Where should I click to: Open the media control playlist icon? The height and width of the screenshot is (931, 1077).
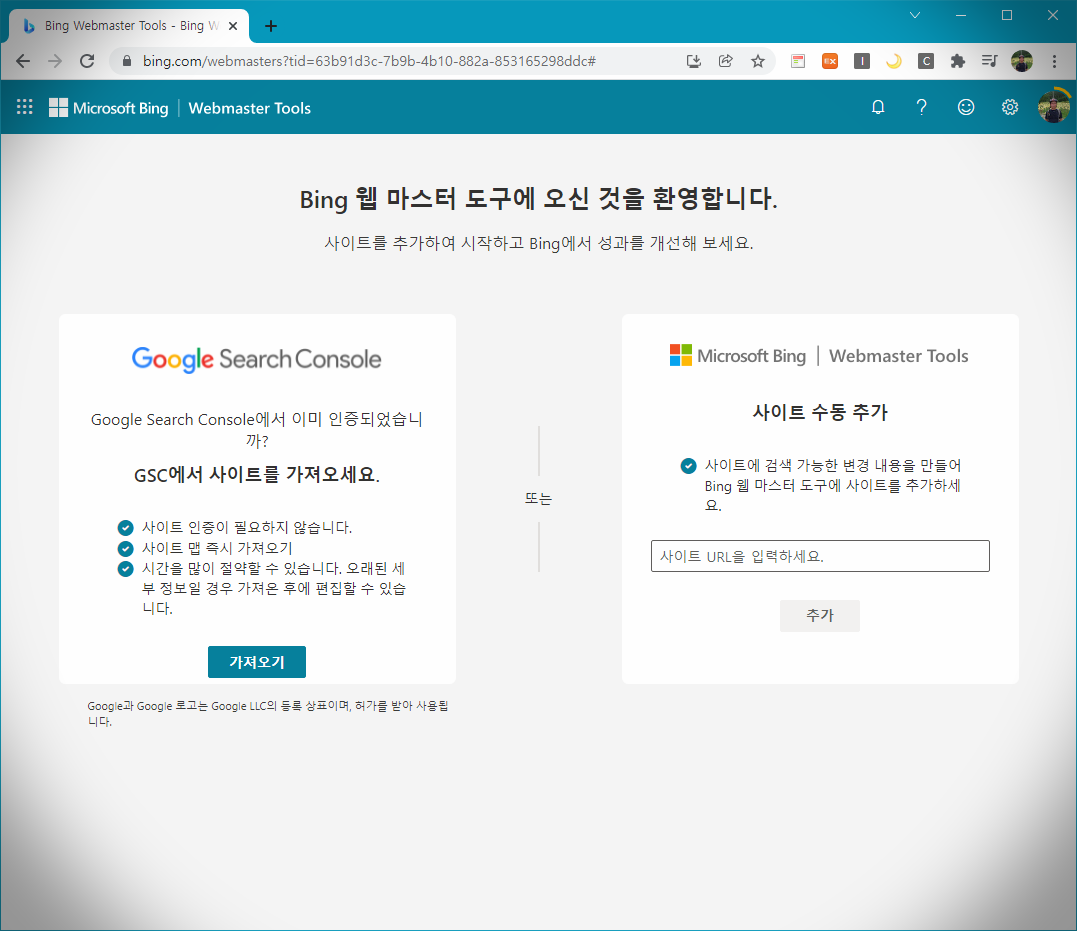click(989, 61)
